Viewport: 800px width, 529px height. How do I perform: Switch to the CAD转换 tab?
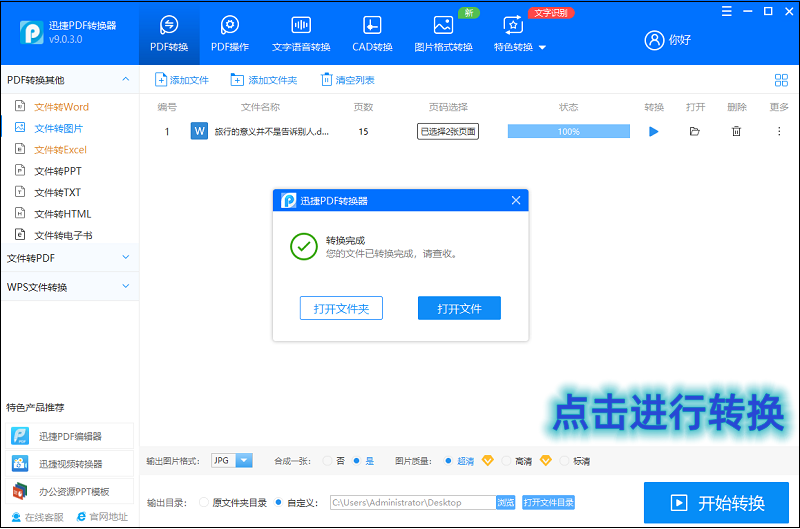(x=372, y=34)
